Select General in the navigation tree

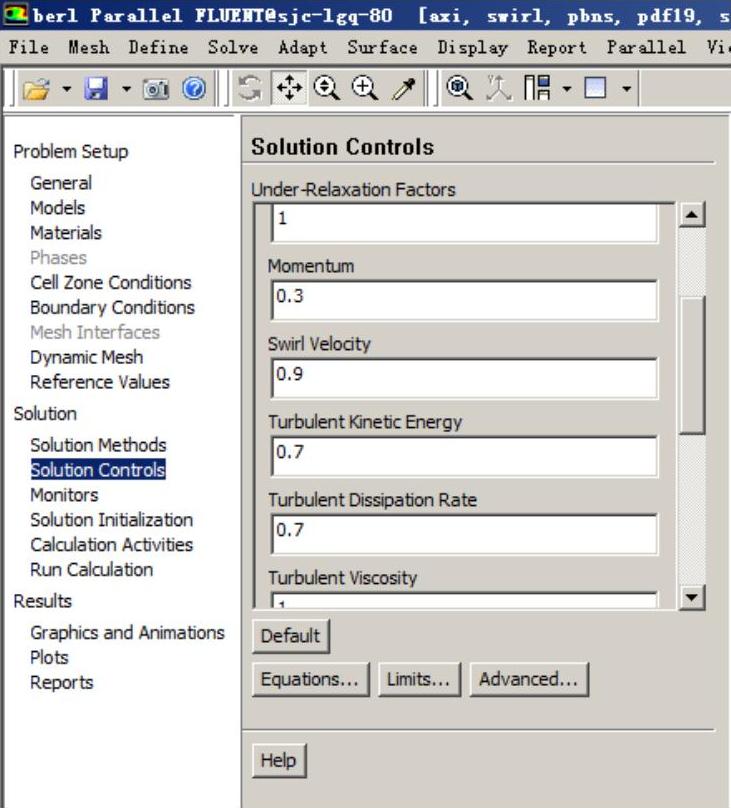click(x=61, y=183)
